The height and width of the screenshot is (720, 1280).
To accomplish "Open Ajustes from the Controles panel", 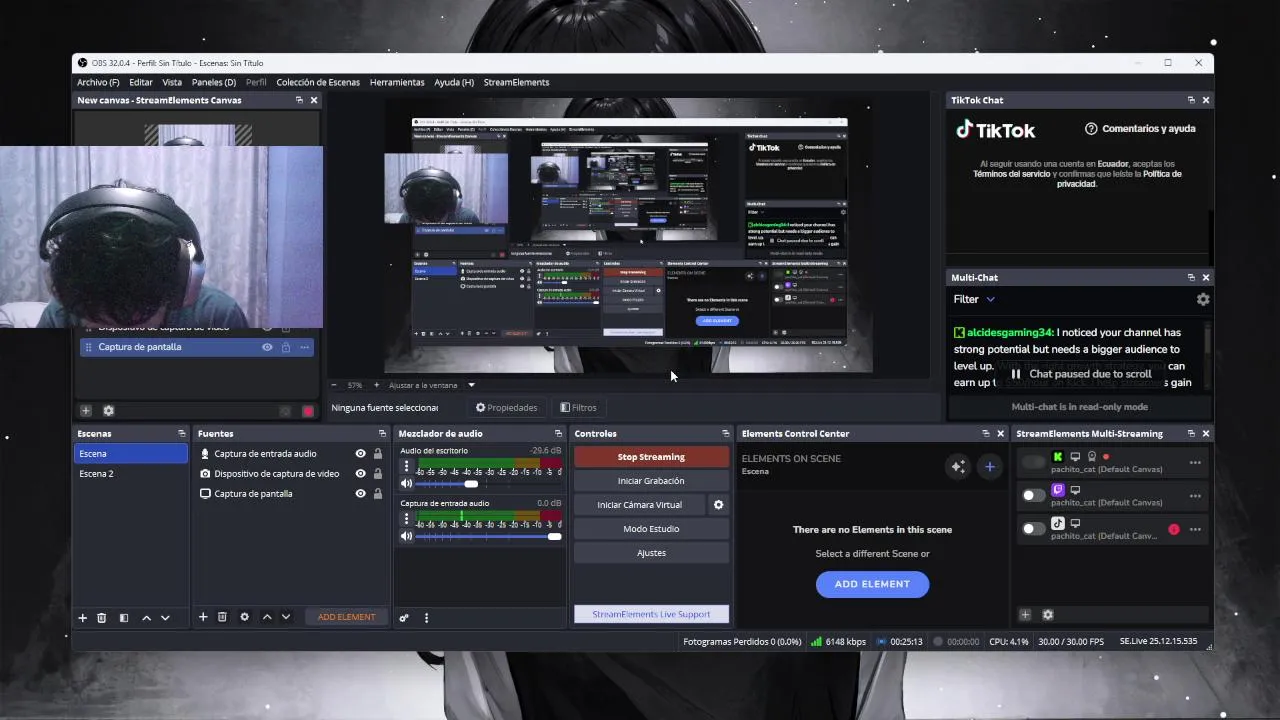I will 651,553.
